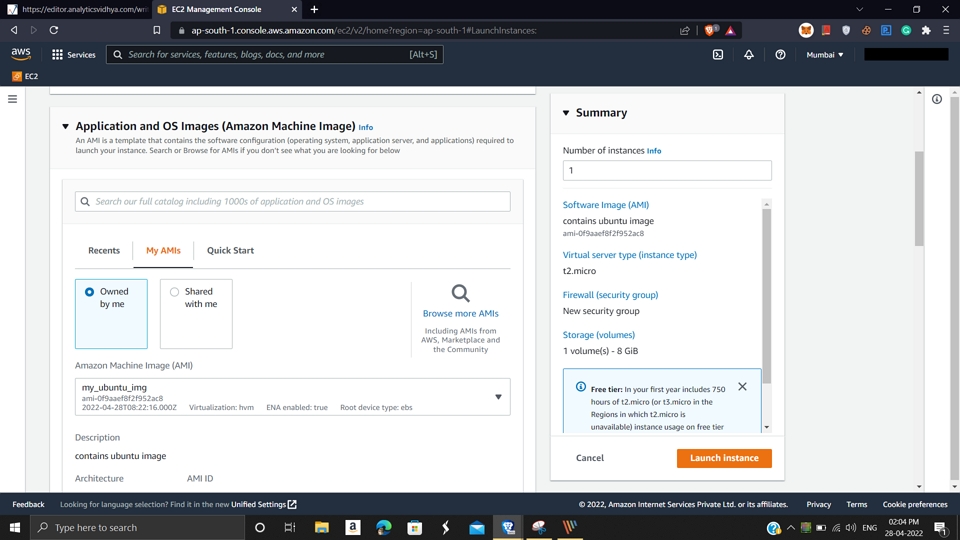Open the AWS logo home link
The height and width of the screenshot is (540, 960).
tap(21, 54)
